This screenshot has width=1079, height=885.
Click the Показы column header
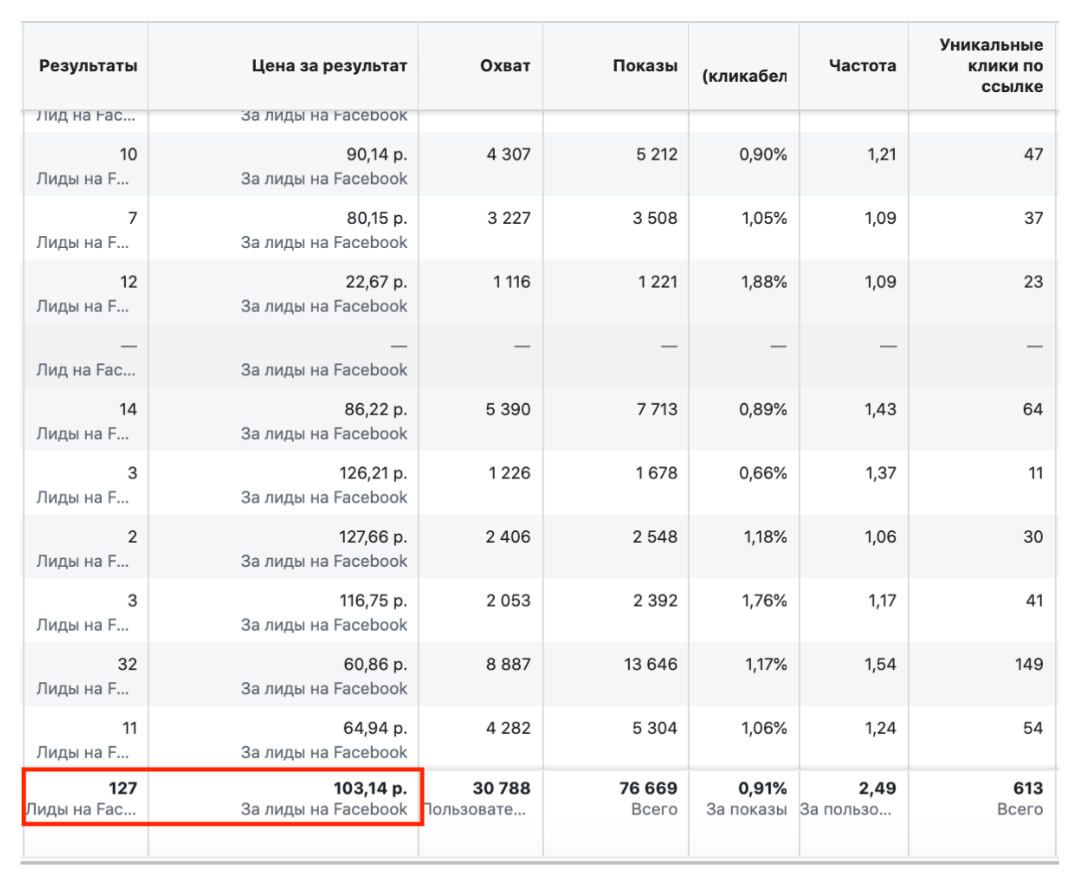pos(644,66)
